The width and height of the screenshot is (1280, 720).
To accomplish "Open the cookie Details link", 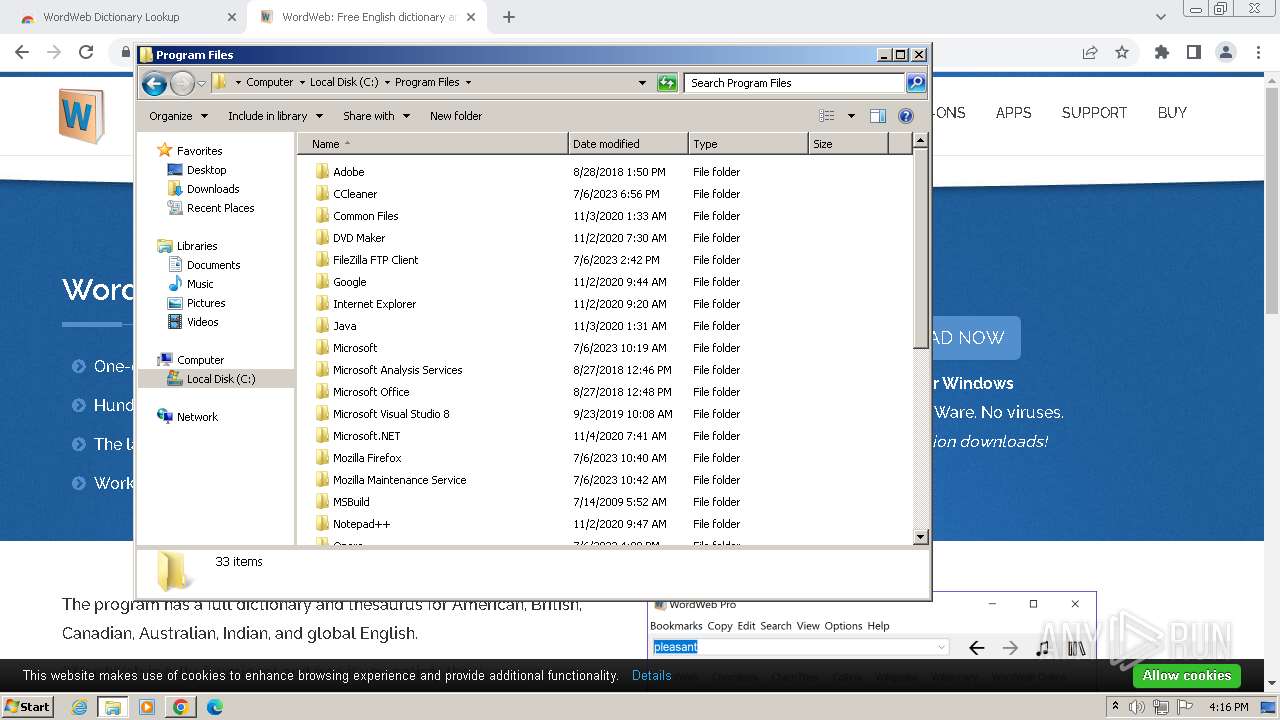I will [652, 676].
